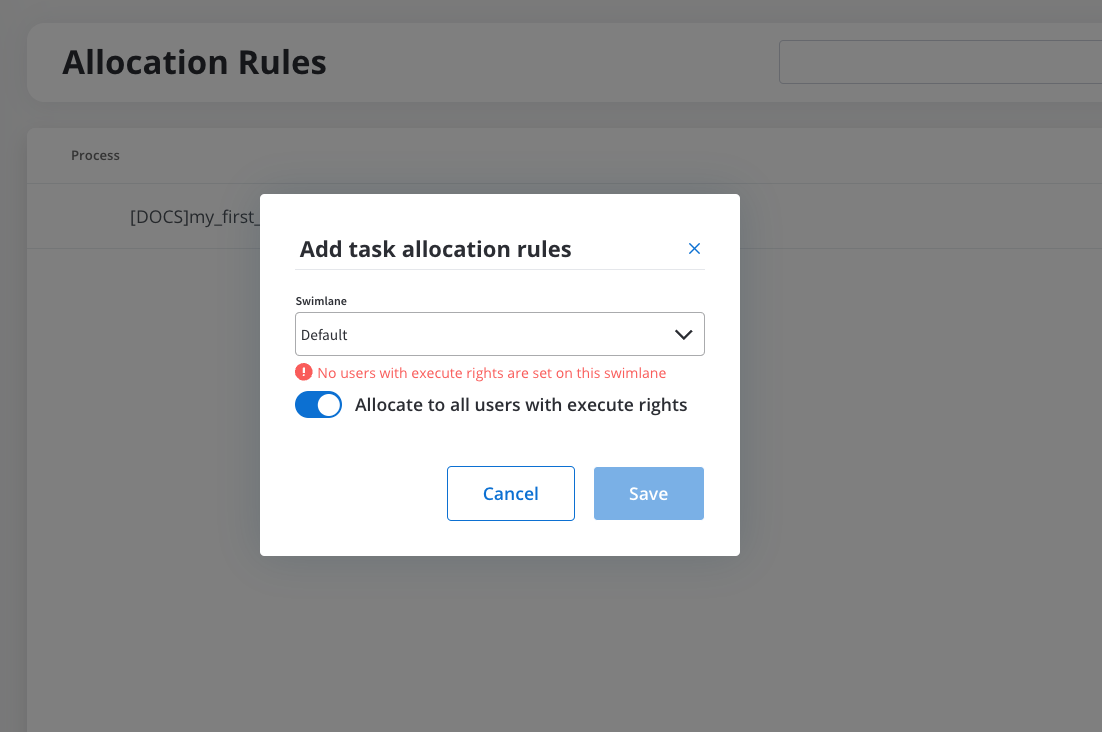Cancel adding the allocation rule
Viewport: 1102px width, 732px height.
[511, 493]
